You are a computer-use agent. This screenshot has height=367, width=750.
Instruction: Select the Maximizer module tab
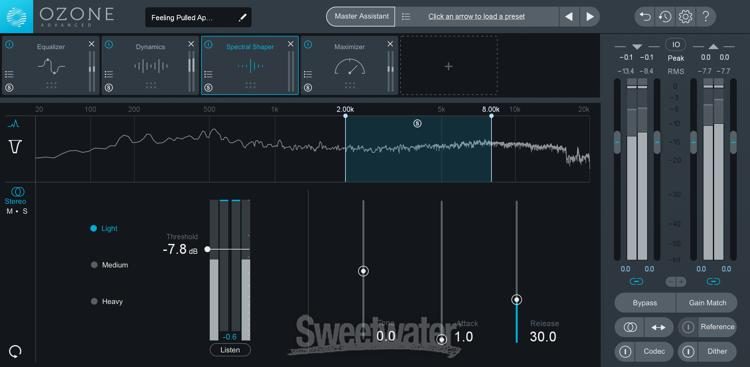[349, 66]
